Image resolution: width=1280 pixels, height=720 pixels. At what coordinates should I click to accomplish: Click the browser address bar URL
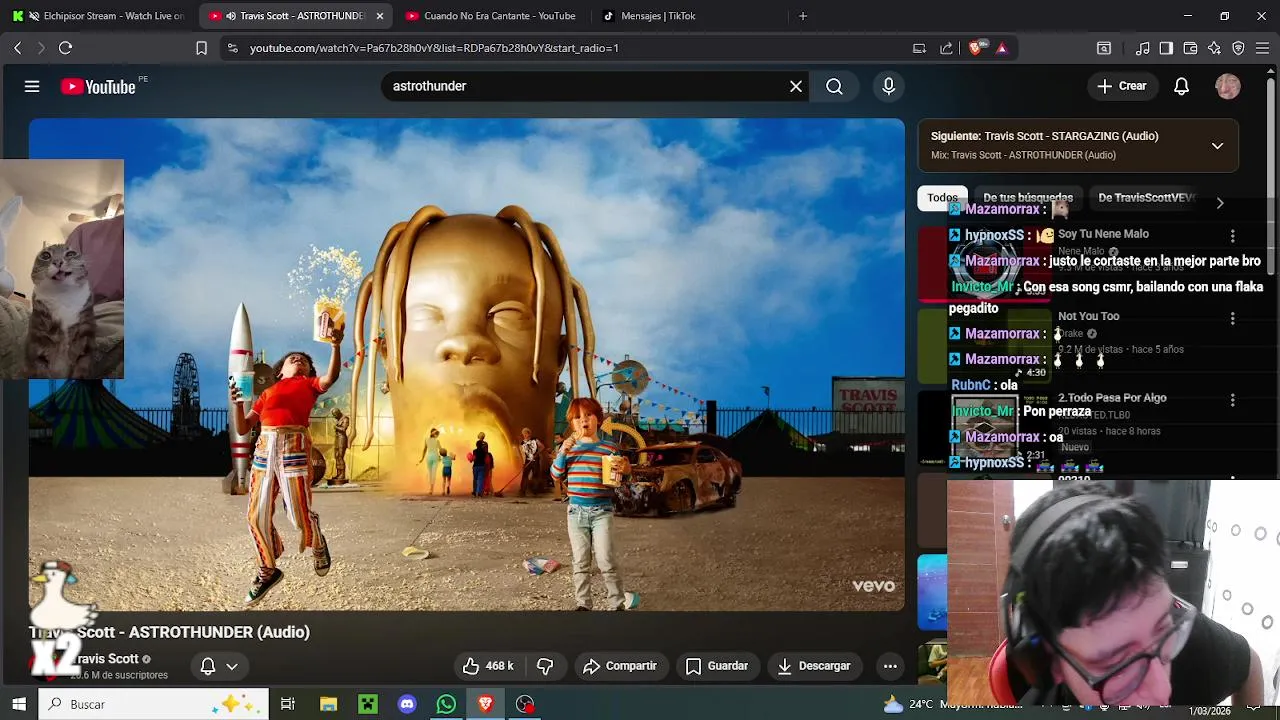[434, 48]
